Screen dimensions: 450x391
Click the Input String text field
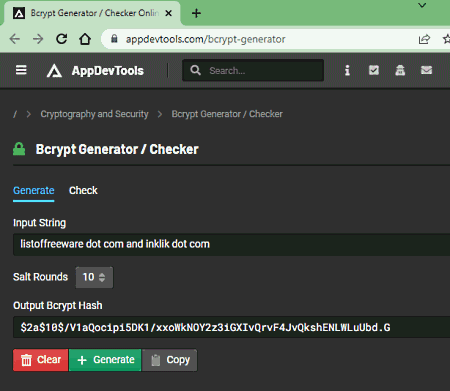coord(231,244)
